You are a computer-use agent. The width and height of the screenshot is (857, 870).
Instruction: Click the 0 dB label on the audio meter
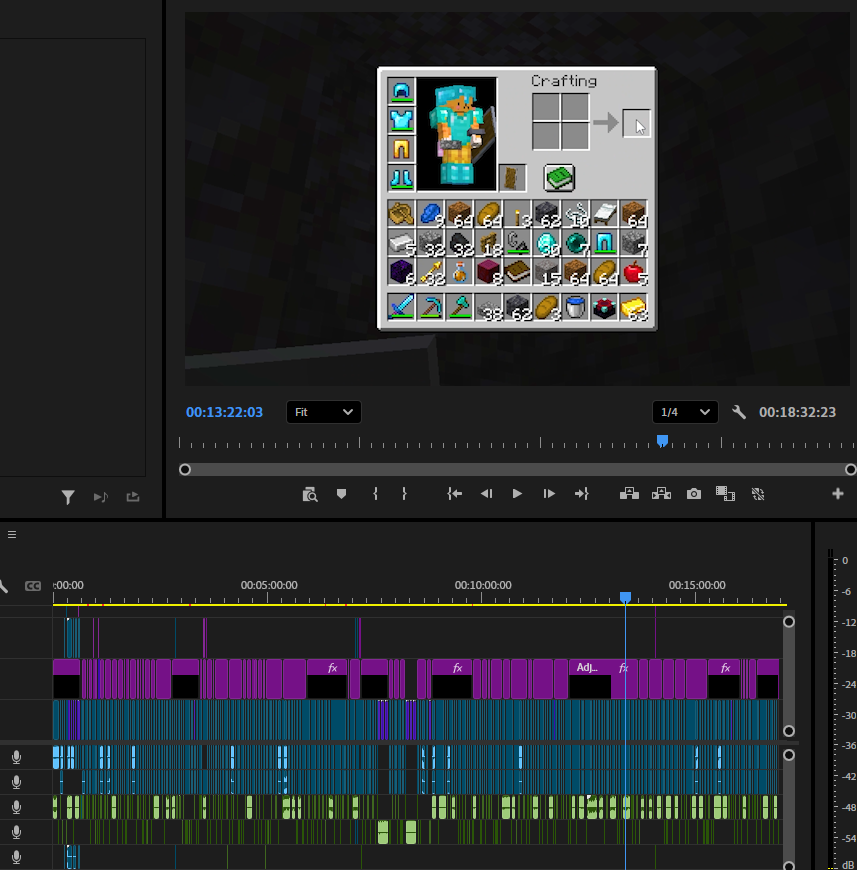pos(845,560)
